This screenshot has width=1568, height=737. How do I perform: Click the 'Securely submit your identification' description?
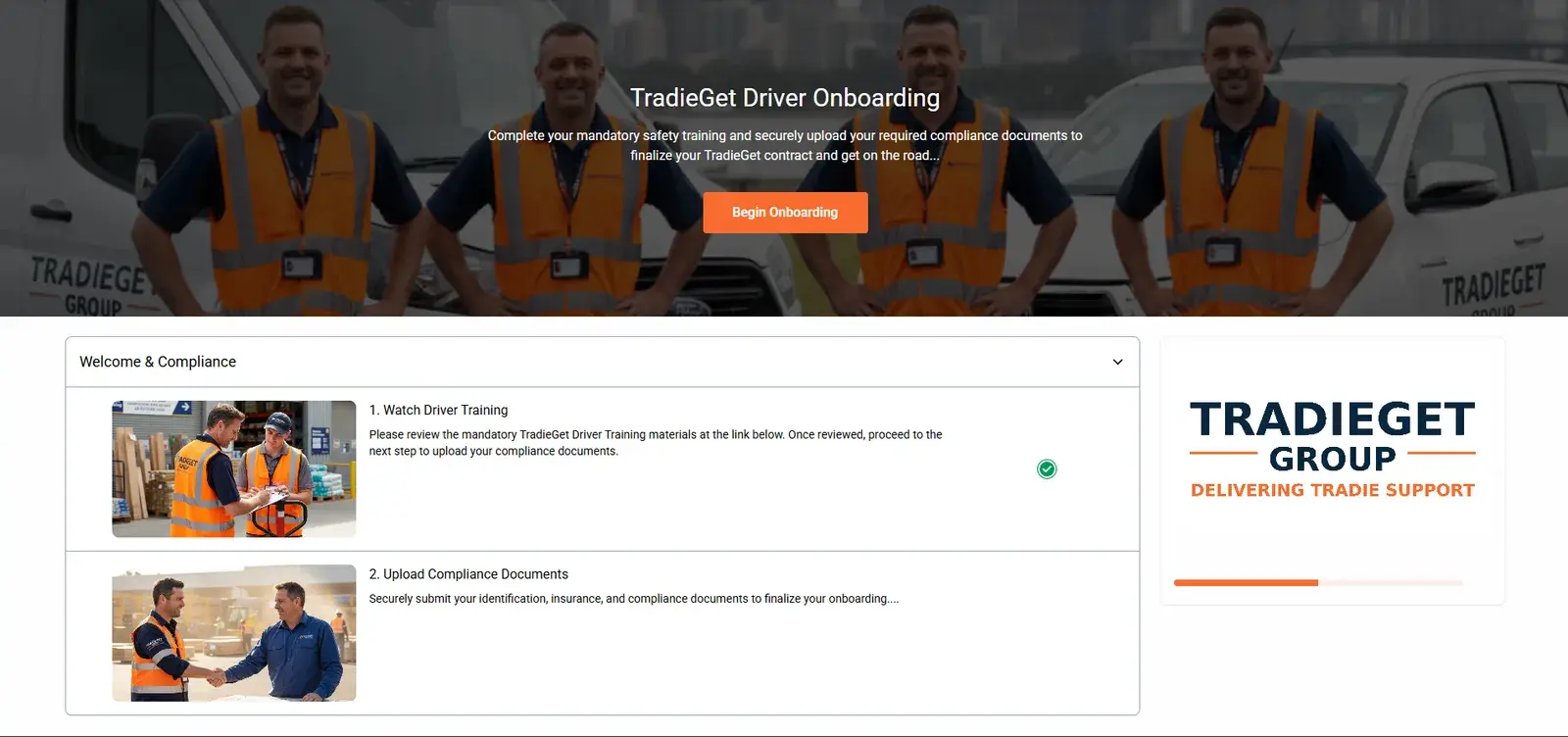(x=633, y=599)
